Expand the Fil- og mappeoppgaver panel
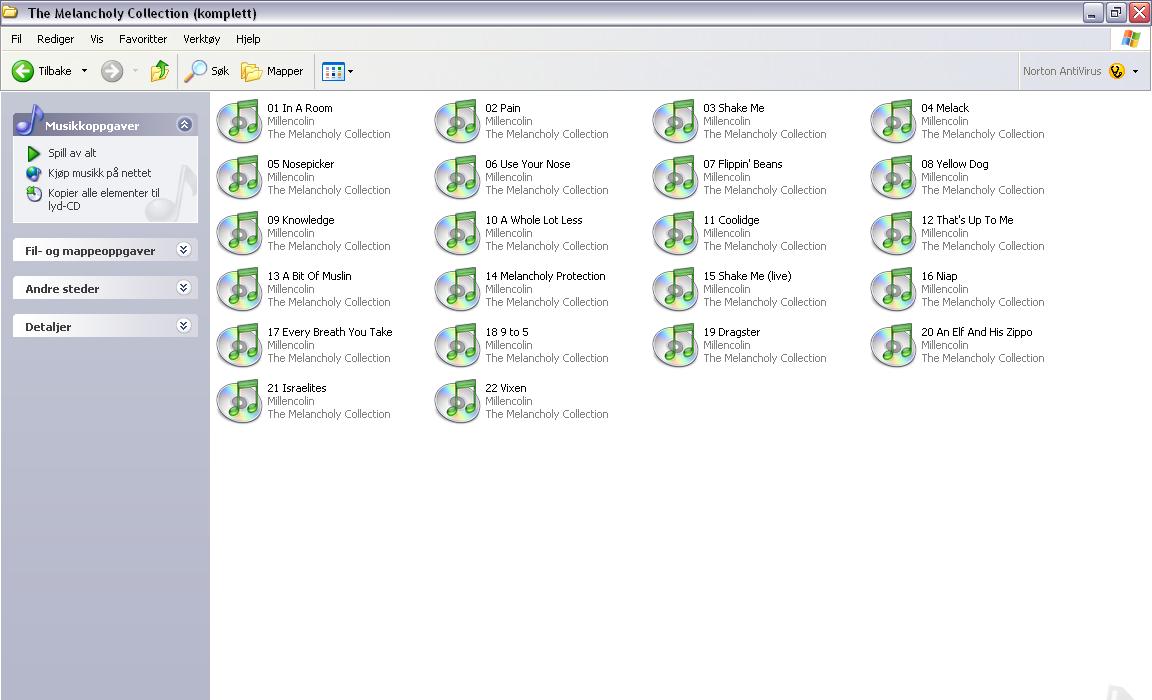This screenshot has width=1152, height=700. click(184, 250)
